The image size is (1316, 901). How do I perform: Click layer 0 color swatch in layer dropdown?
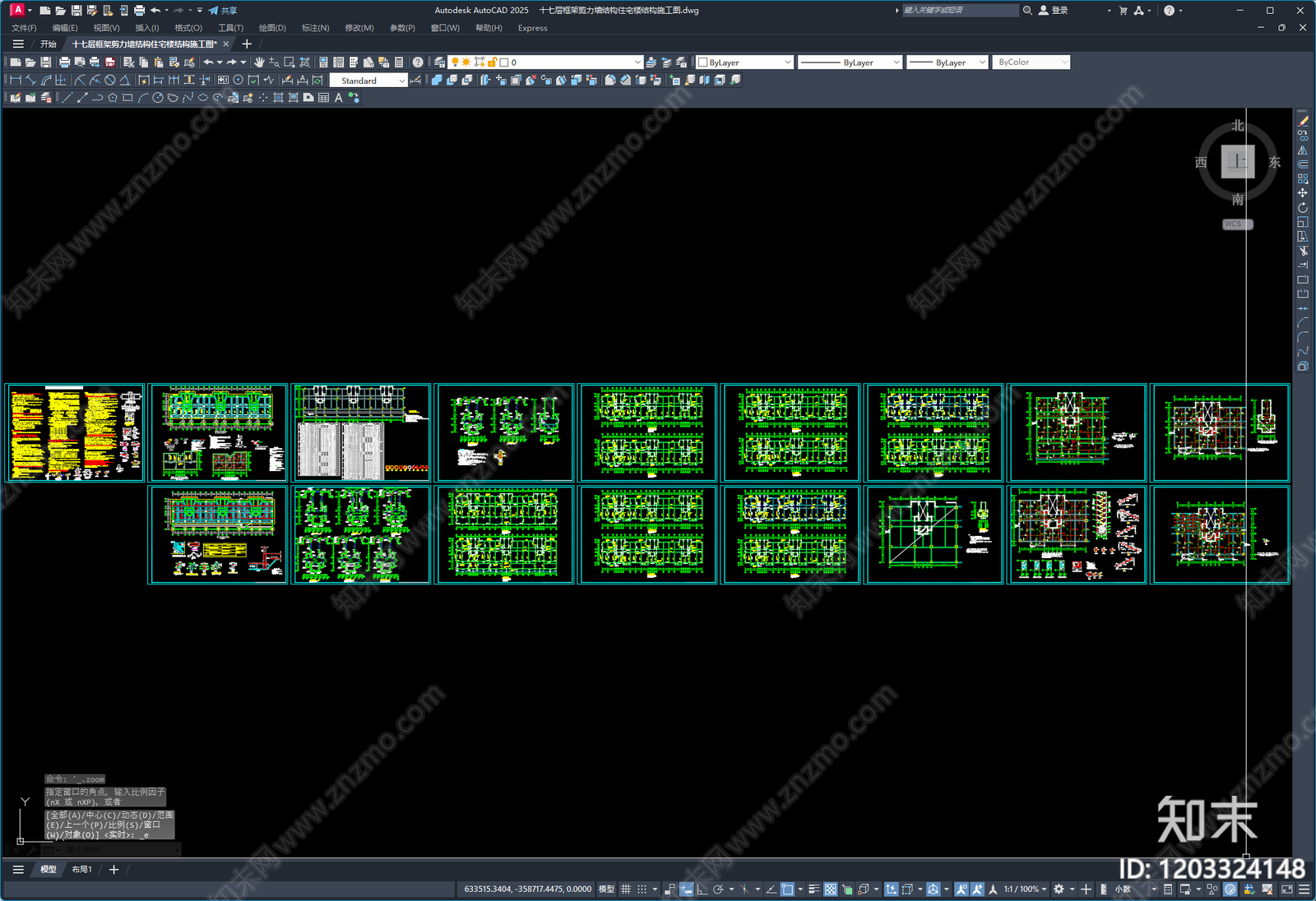pos(504,62)
